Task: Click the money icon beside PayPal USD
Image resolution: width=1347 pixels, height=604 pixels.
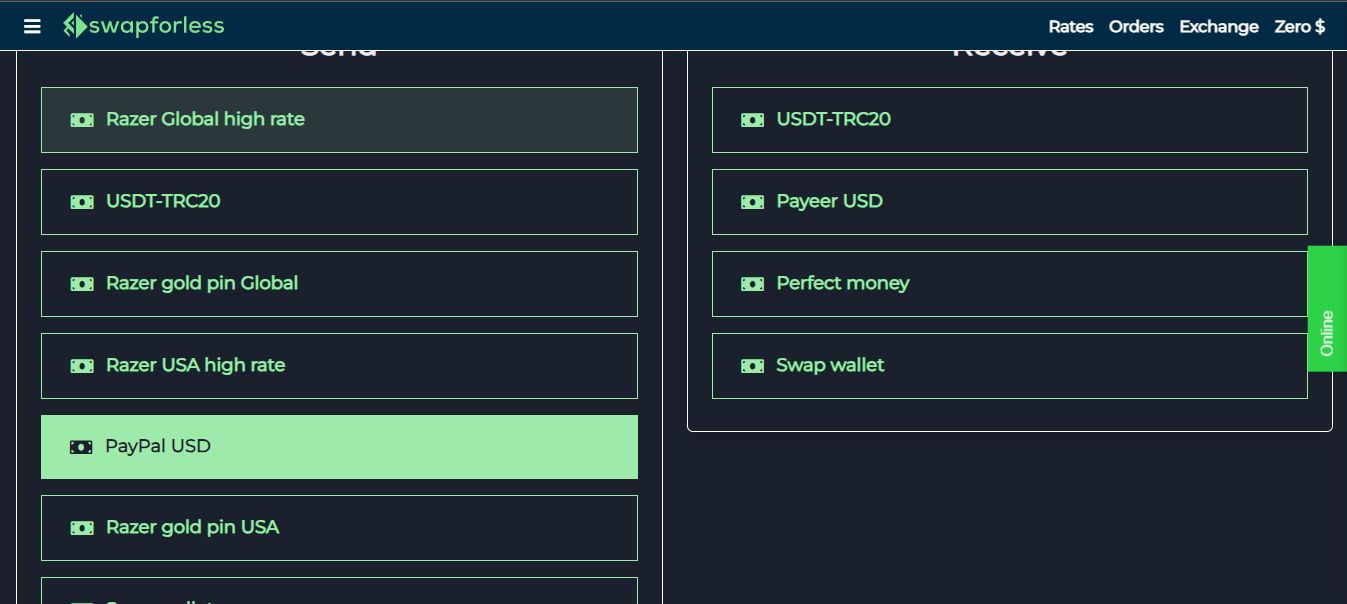Action: click(81, 446)
